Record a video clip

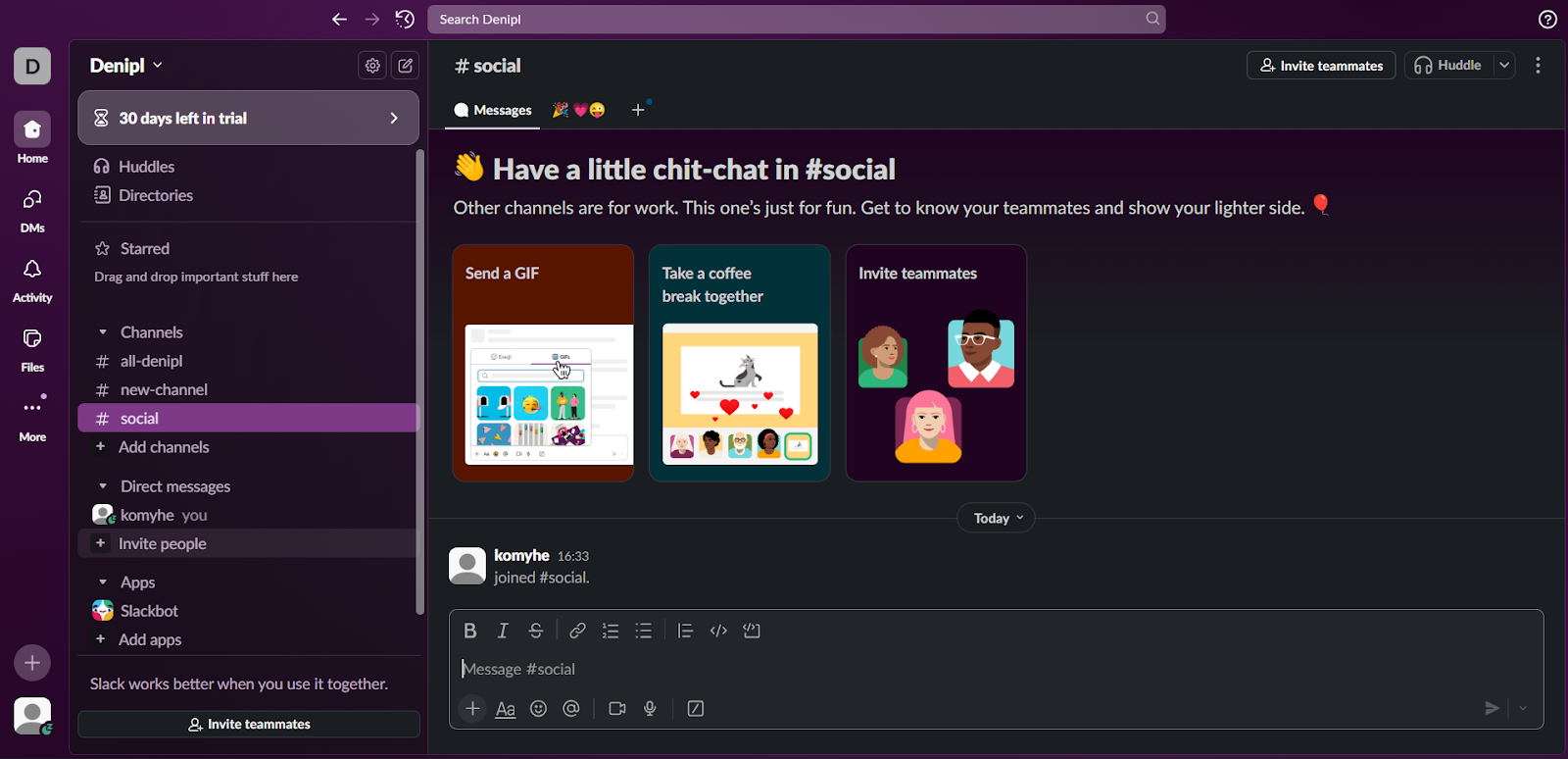pos(617,708)
